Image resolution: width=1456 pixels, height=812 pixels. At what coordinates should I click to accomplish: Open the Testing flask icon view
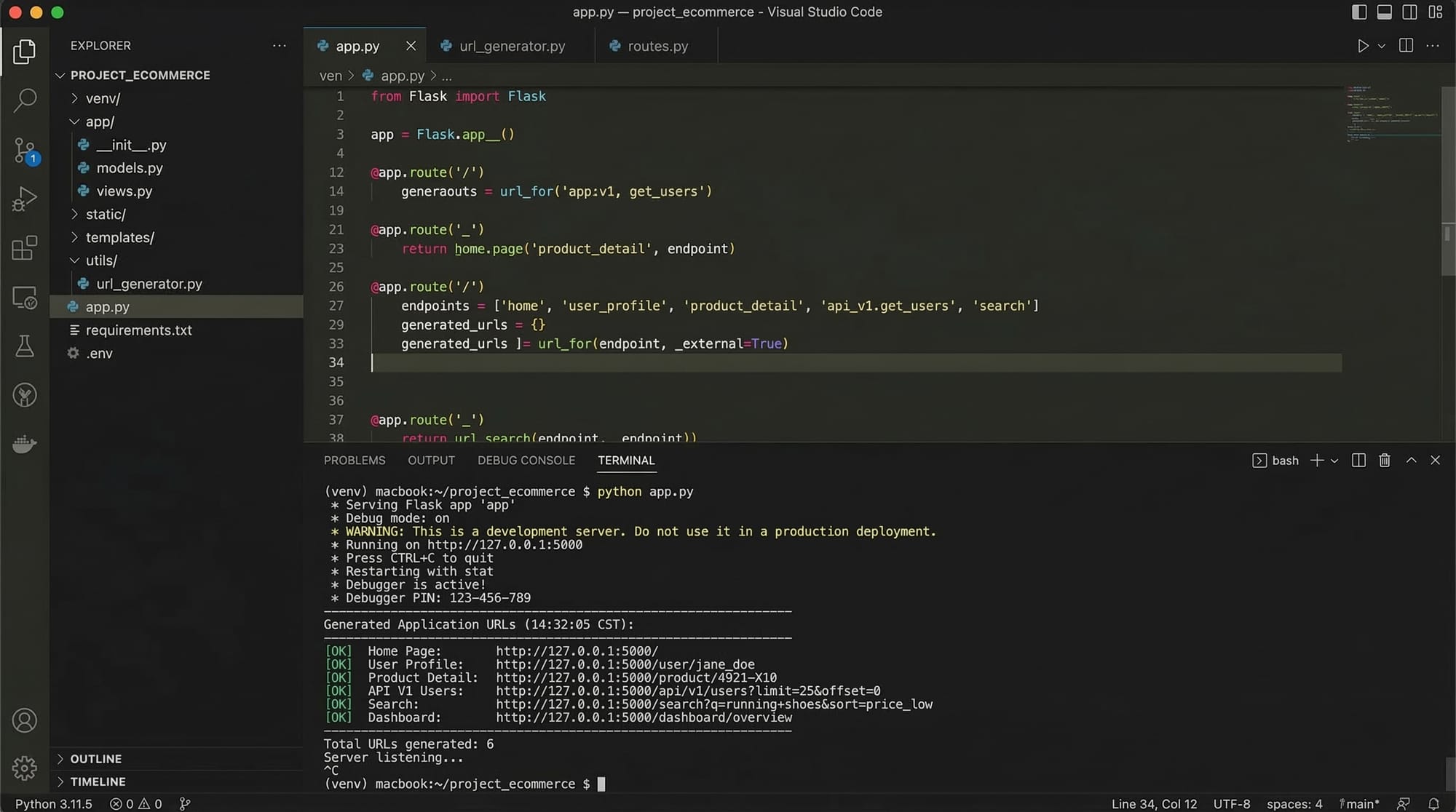pos(25,346)
